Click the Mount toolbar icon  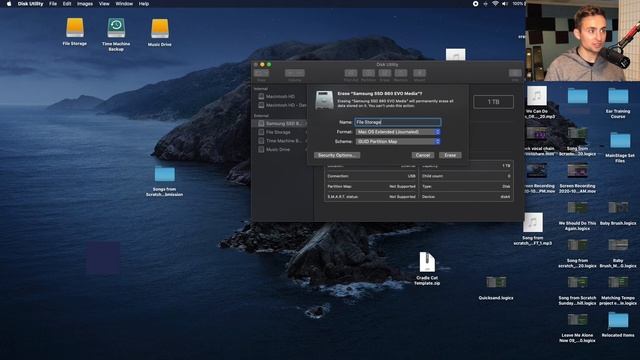click(419, 73)
